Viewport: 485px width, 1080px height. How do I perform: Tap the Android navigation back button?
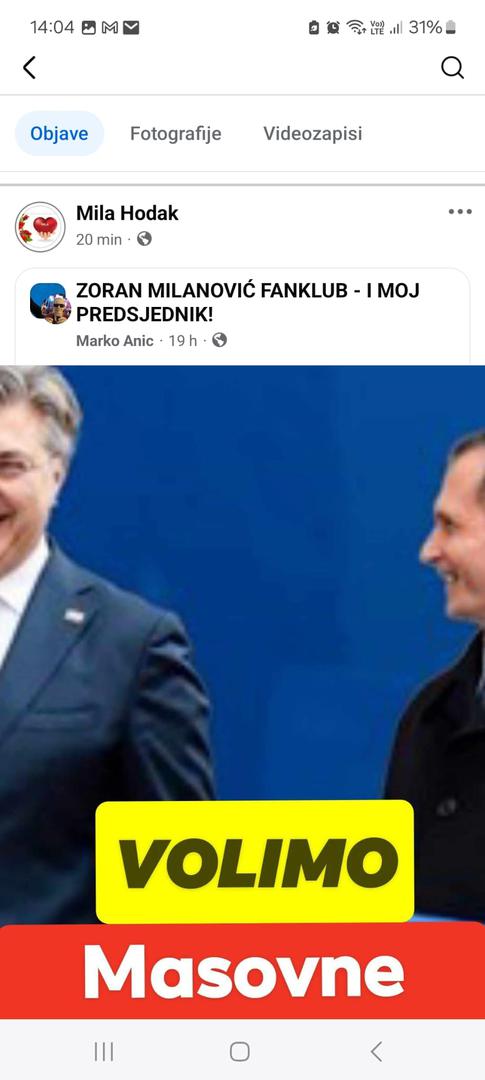click(376, 1051)
